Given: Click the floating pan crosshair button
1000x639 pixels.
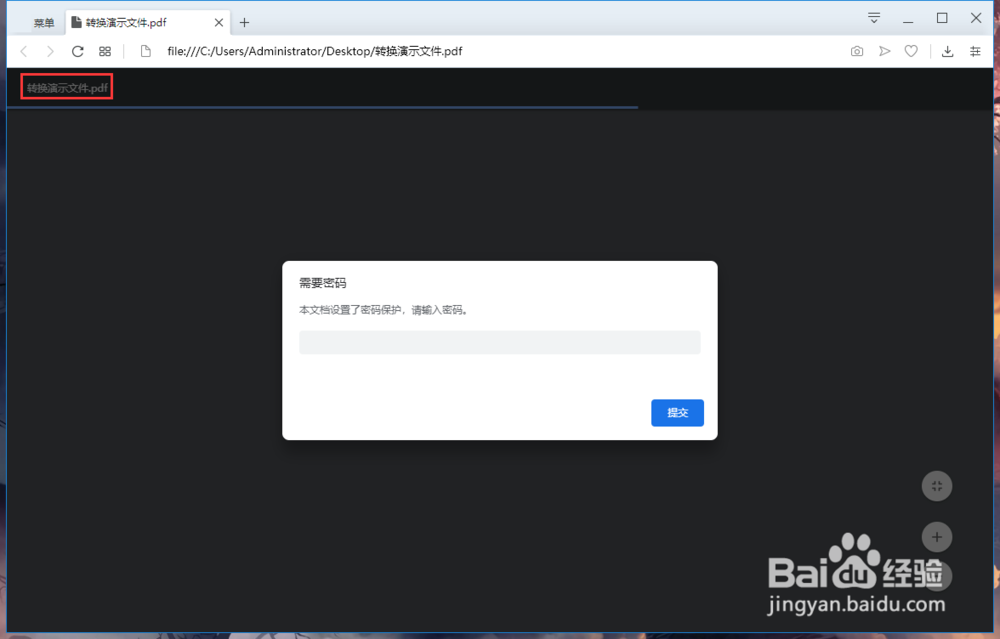Looking at the screenshot, I should pos(937,486).
